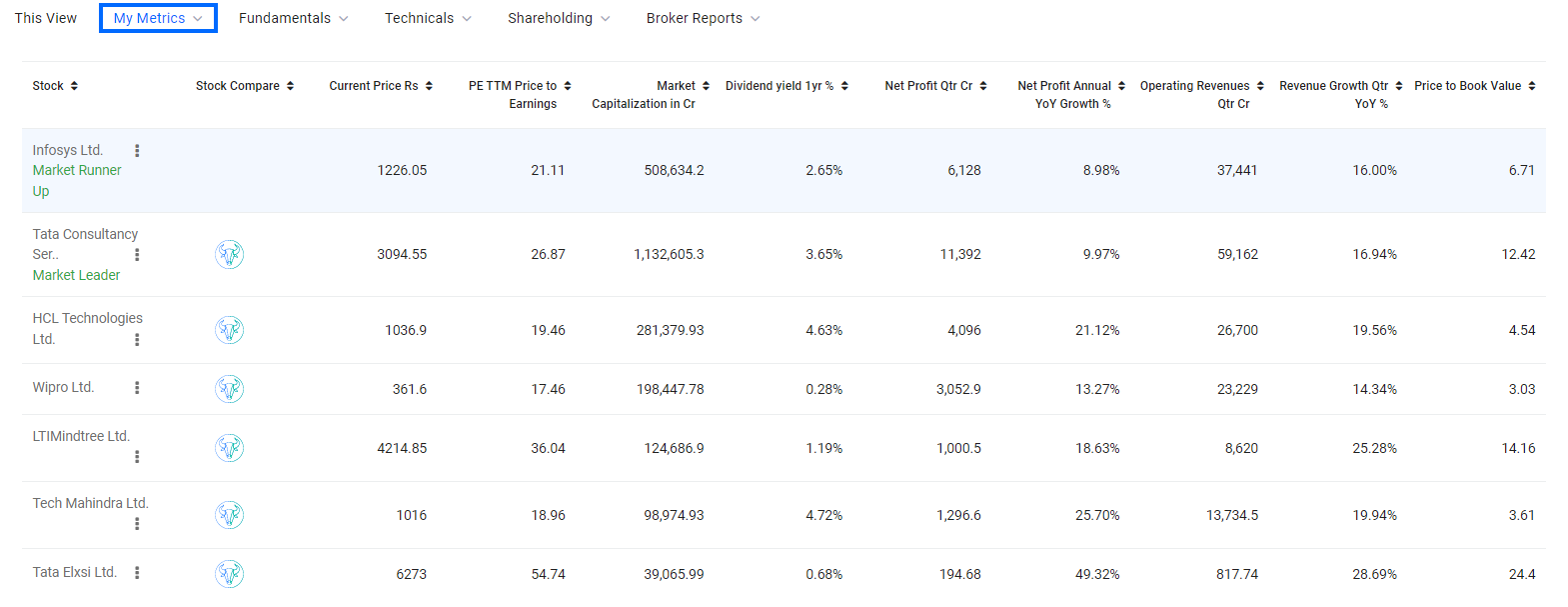Click HCL Technologies net profit 4,096
The height and width of the screenshot is (607, 1568).
(x=964, y=330)
